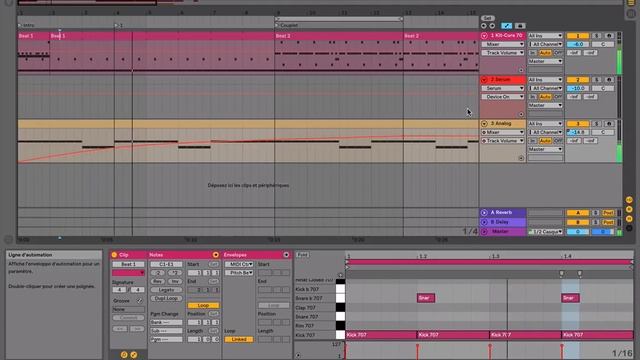Image resolution: width=640 pixels, height=360 pixels.
Task: Fold the Kit-Core 707 track with its arrow
Action: click(484, 36)
